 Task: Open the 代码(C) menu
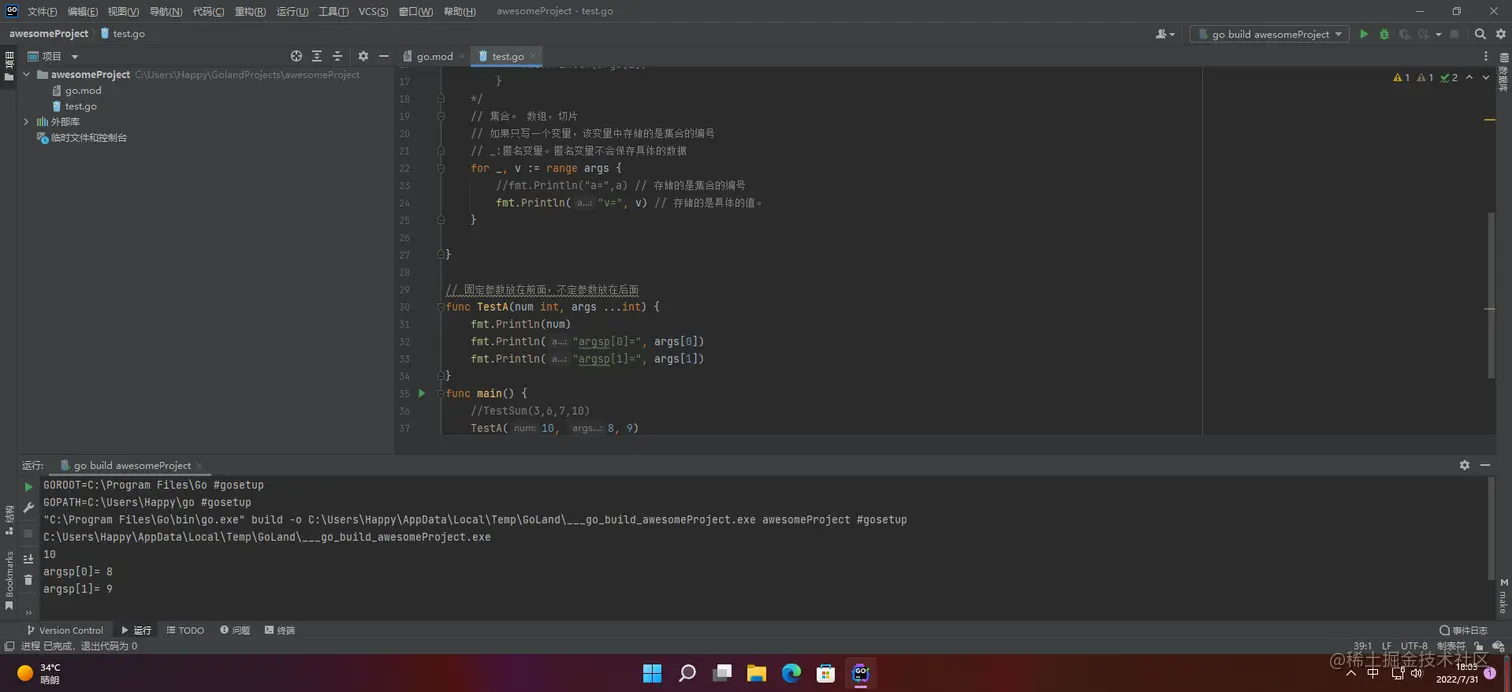[x=208, y=11]
